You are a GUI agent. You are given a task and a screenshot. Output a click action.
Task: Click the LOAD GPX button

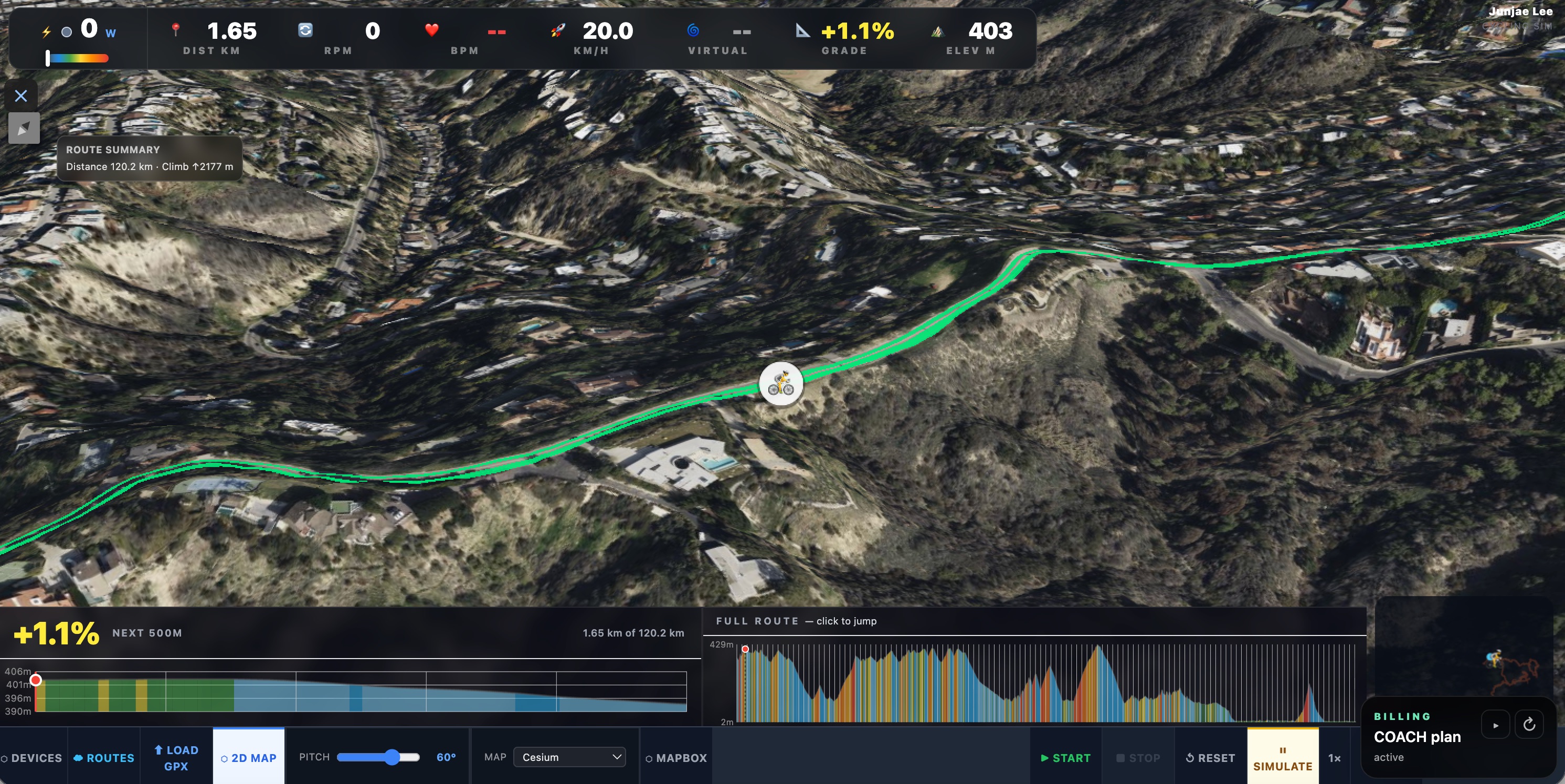point(176,758)
